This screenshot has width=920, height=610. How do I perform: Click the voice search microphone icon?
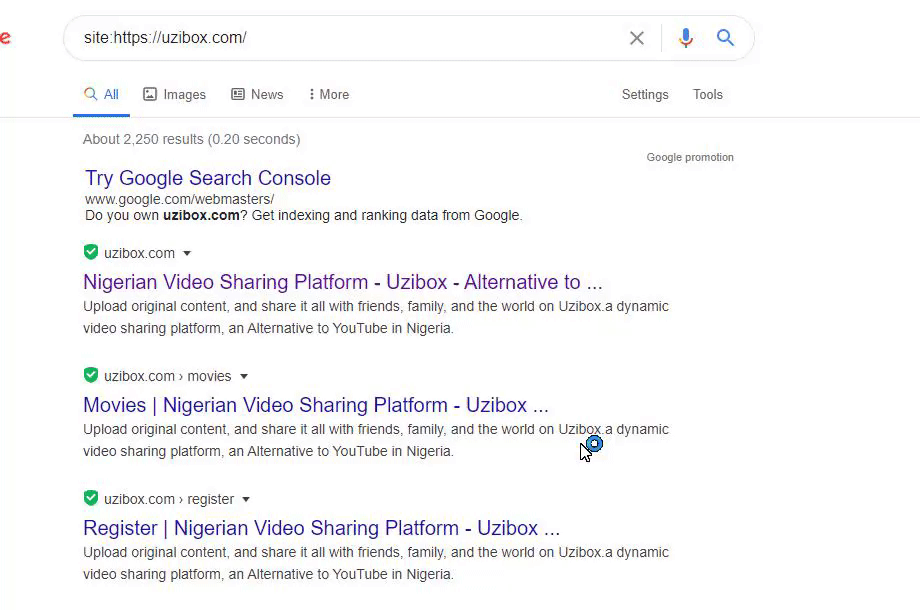tap(685, 38)
